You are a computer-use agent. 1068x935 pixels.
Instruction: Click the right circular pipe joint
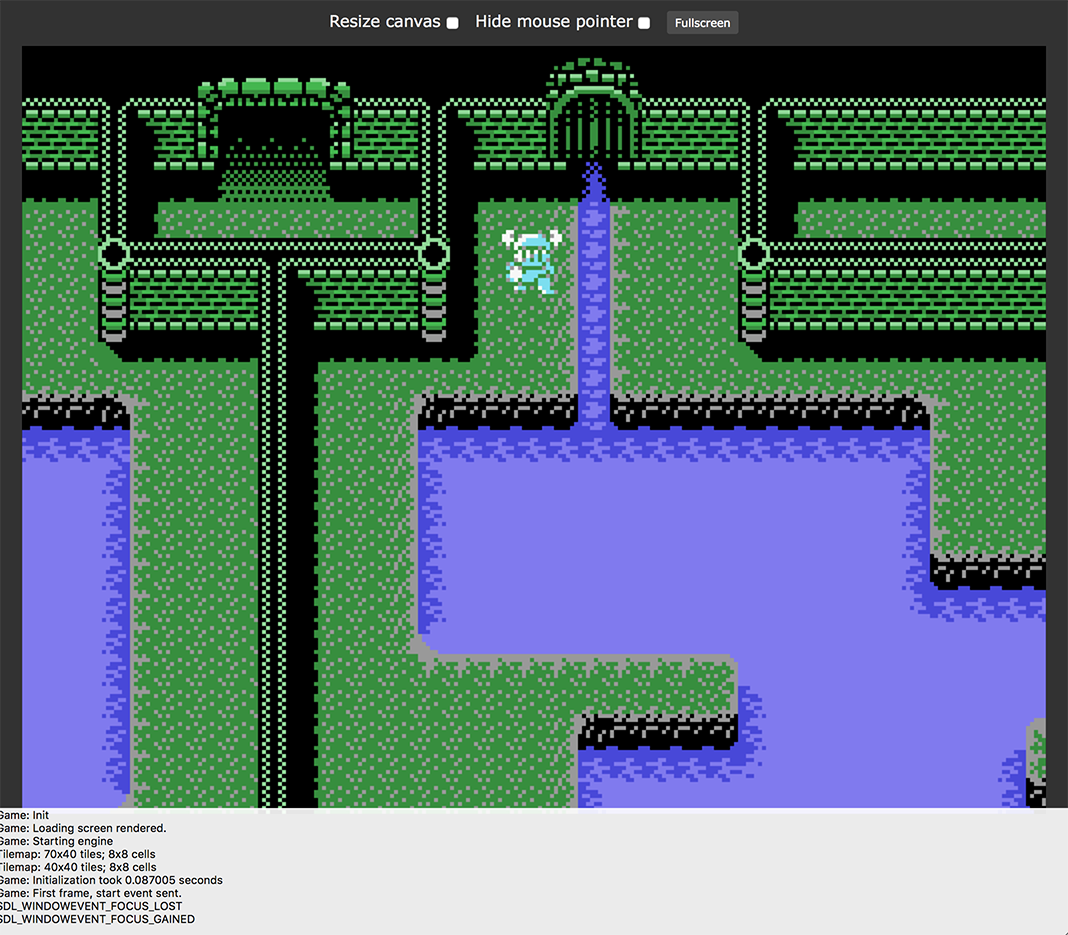pos(753,254)
